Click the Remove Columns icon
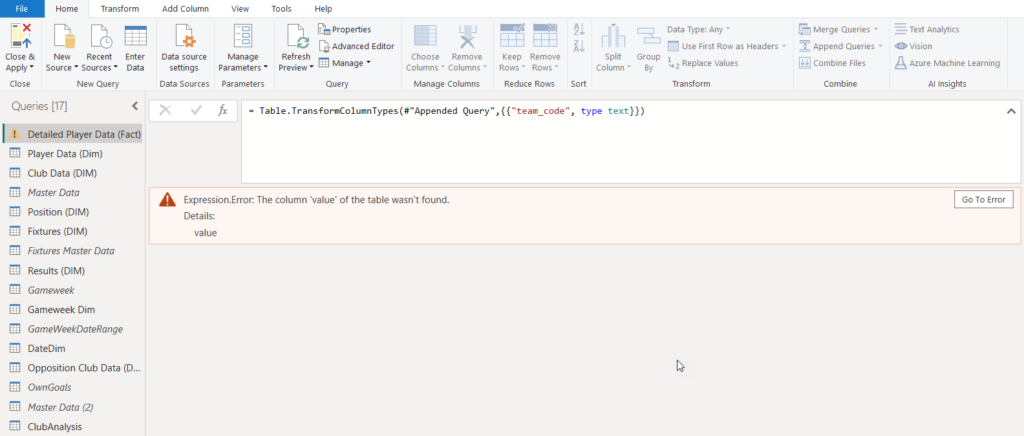The image size is (1024, 436). [467, 36]
